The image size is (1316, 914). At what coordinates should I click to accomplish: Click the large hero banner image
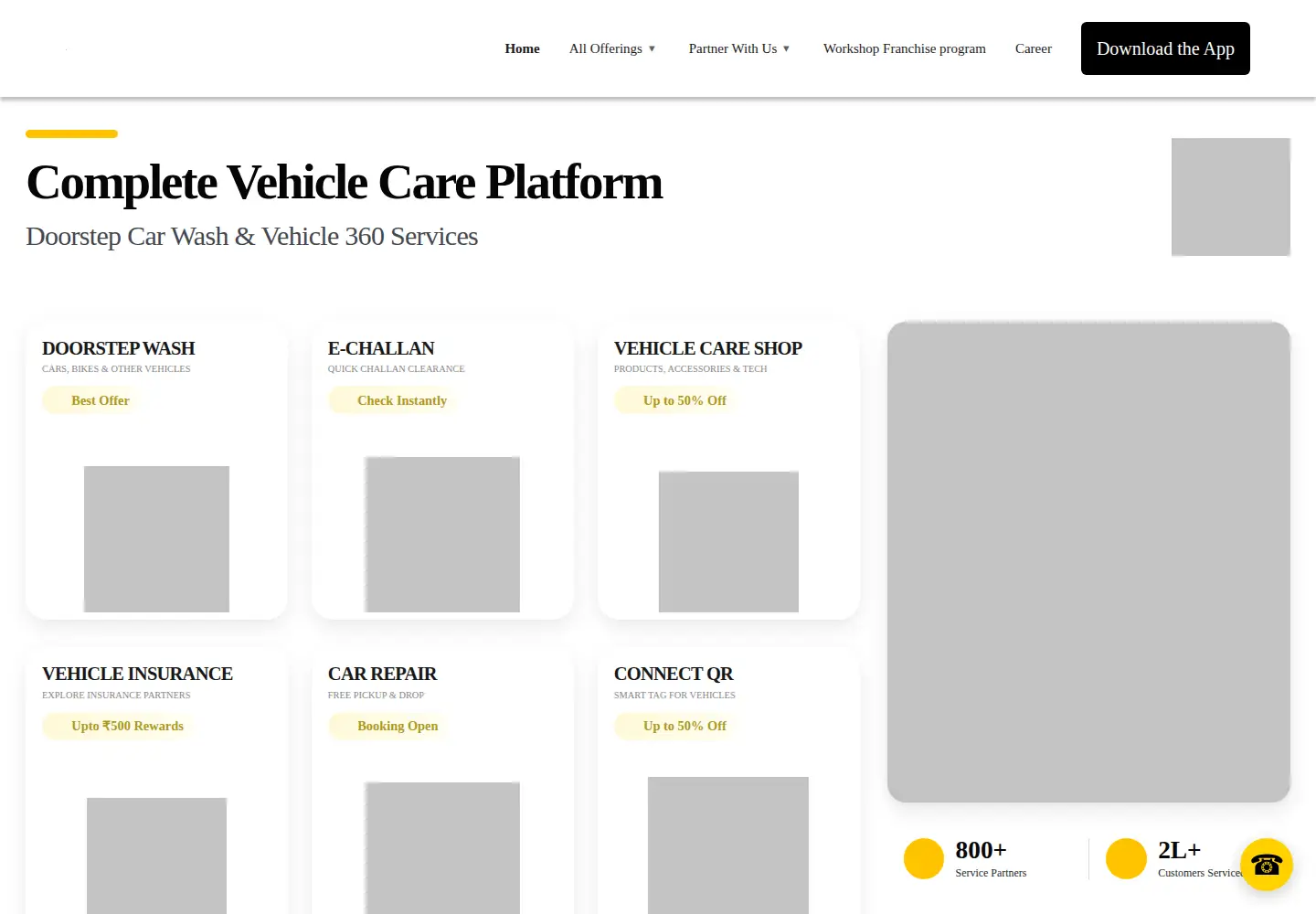(1088, 562)
